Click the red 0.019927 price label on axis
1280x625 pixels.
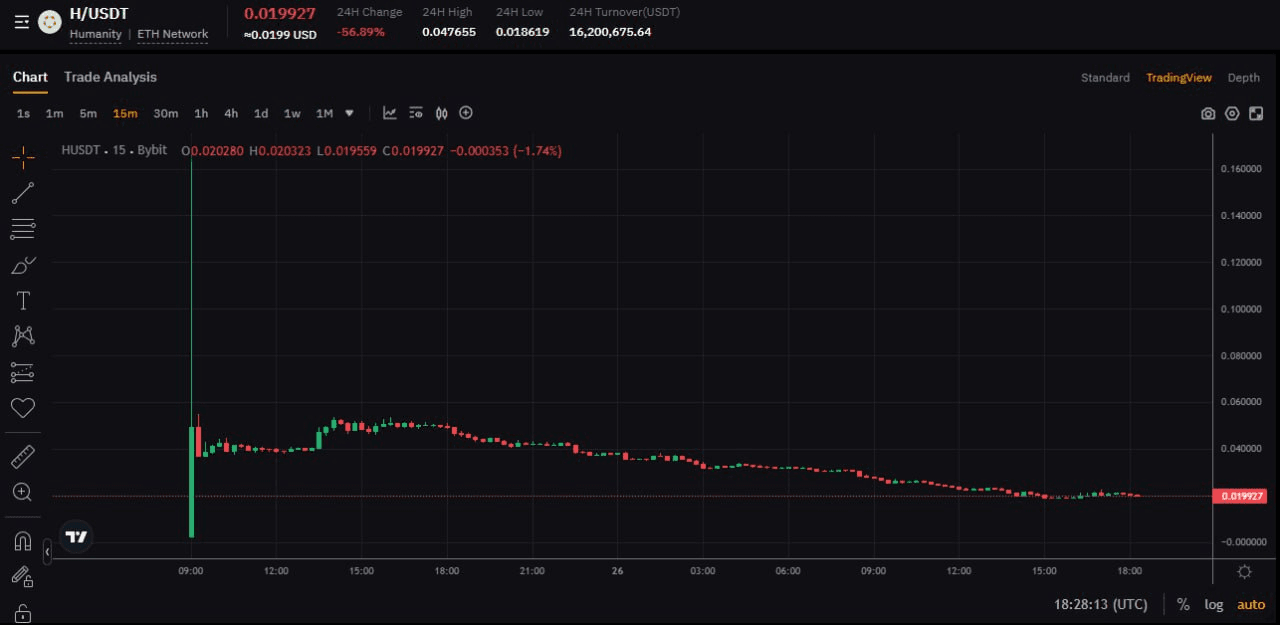[1240, 496]
